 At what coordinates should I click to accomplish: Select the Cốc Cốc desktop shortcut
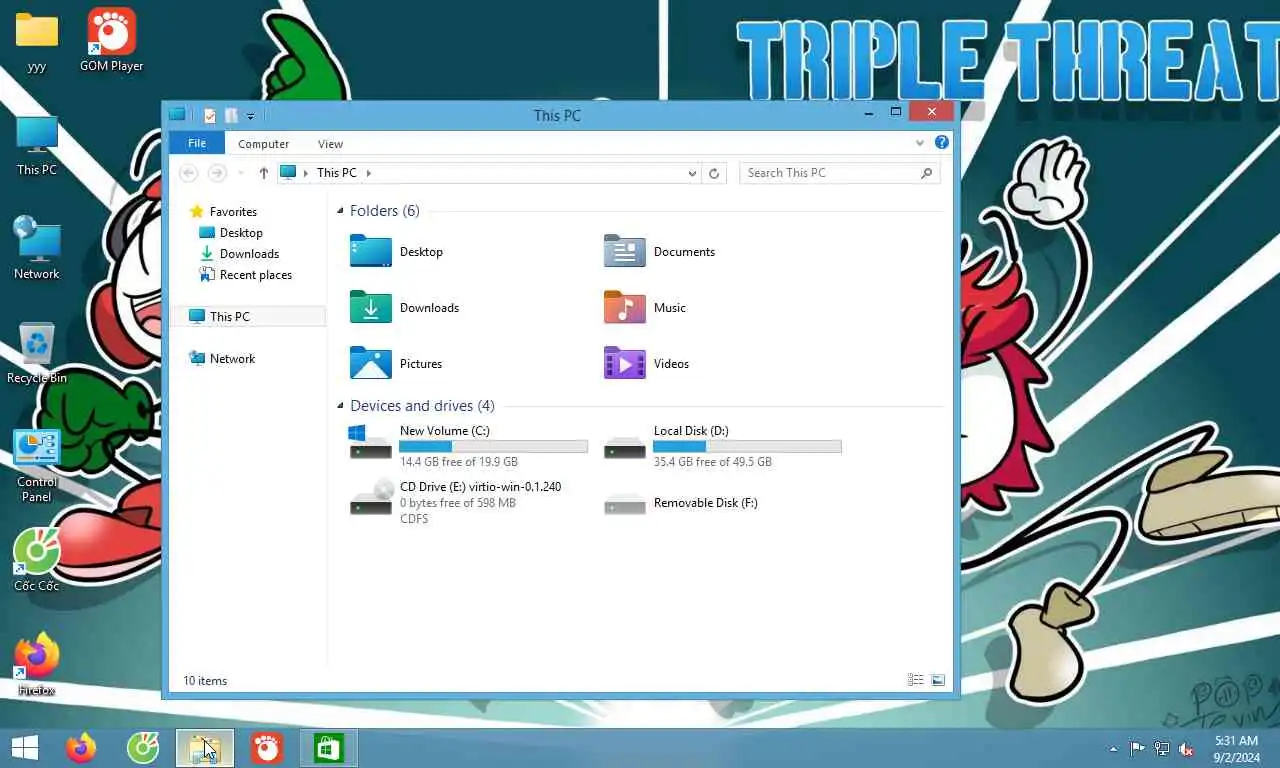tap(37, 561)
